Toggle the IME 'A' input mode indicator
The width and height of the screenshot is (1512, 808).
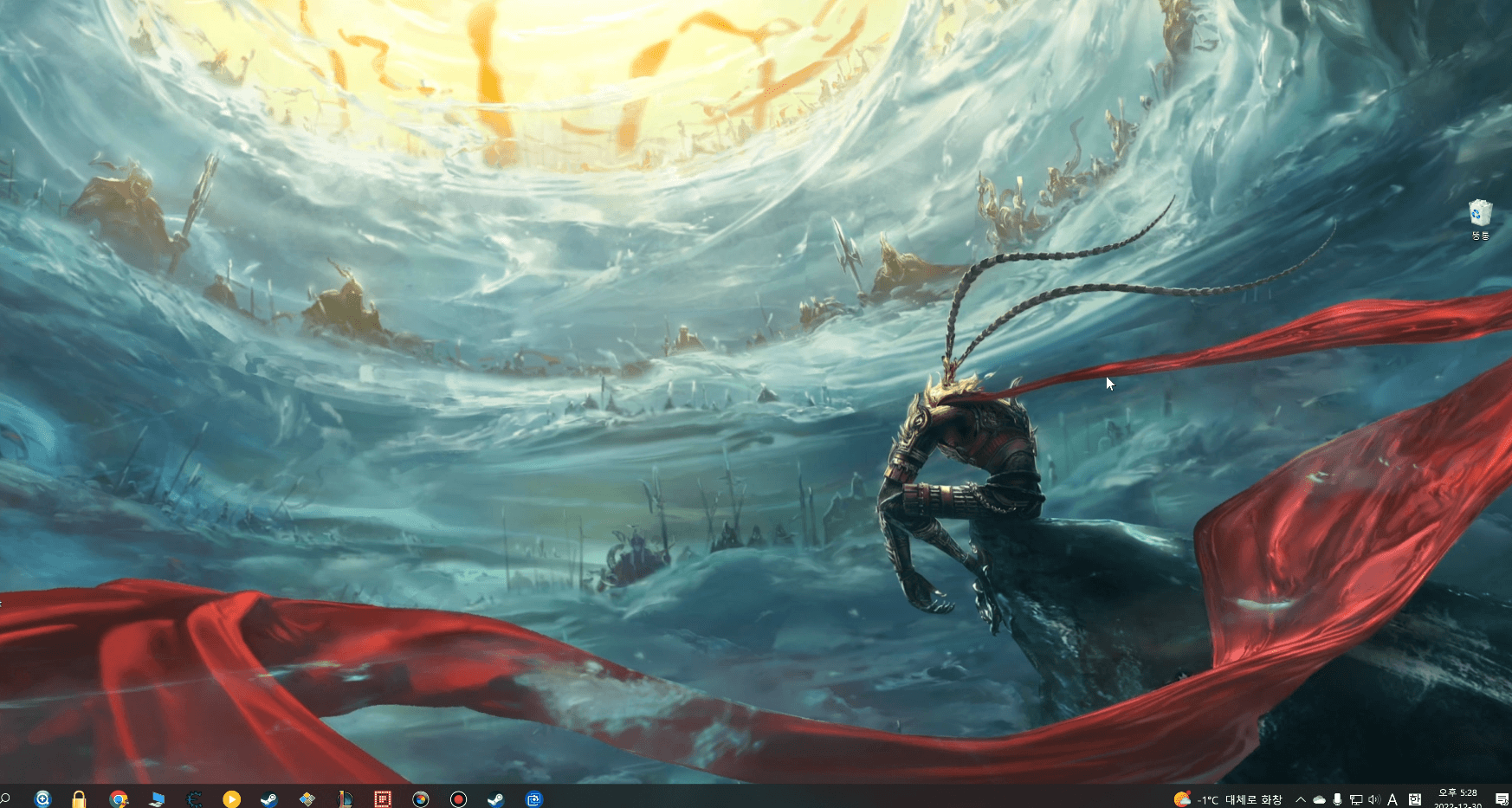coord(1392,799)
